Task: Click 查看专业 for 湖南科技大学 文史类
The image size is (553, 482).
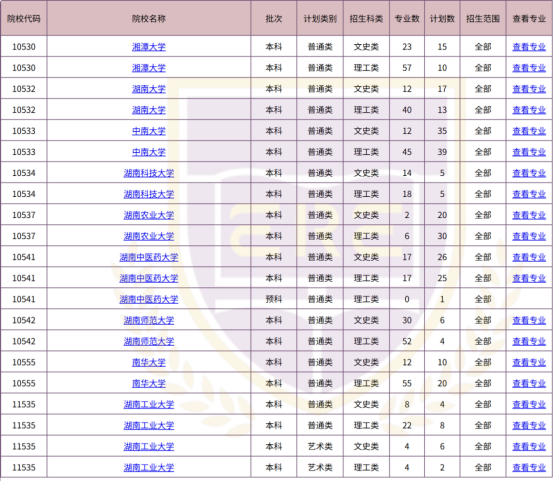Action: (x=529, y=173)
